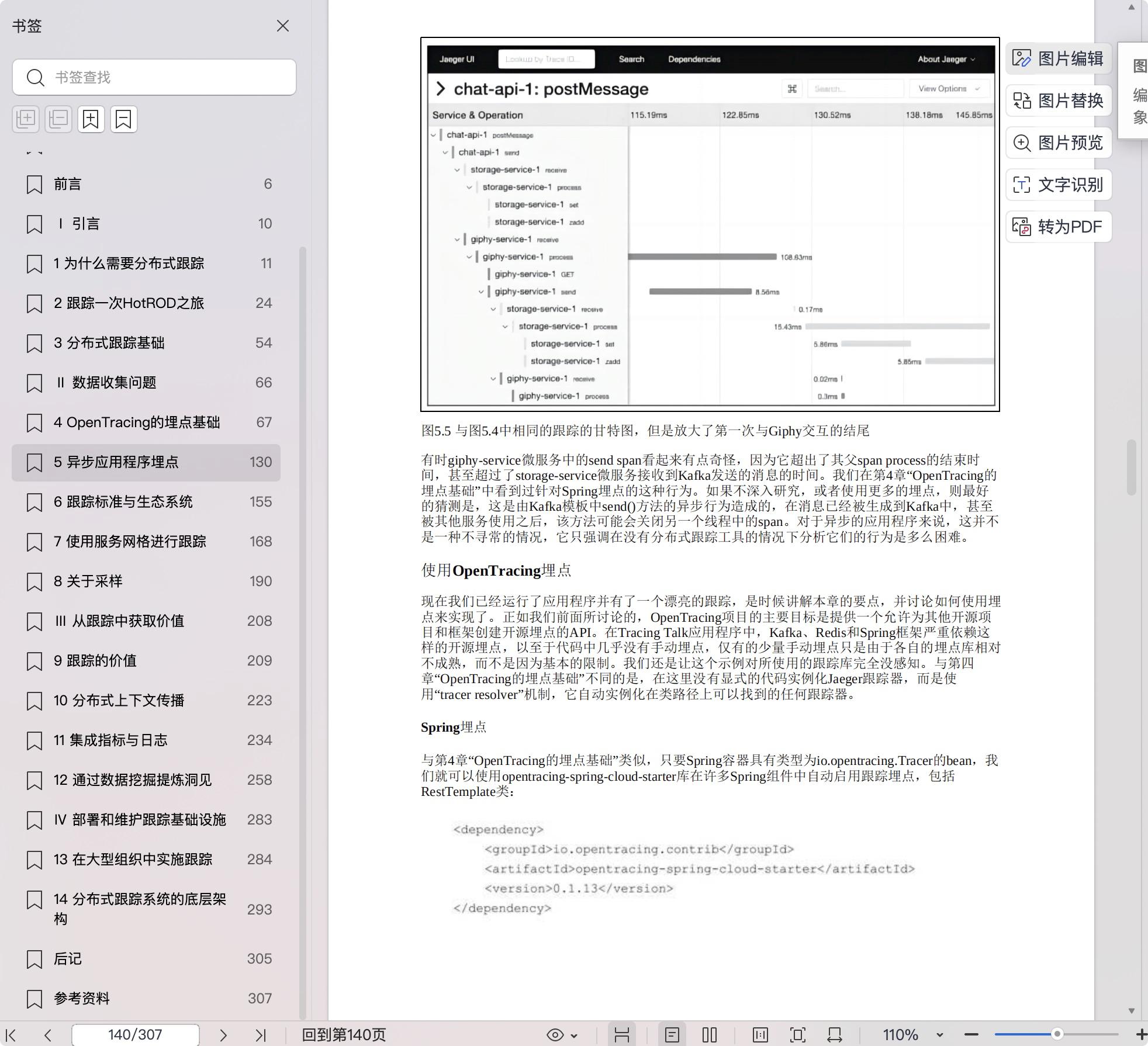Image resolution: width=1148 pixels, height=1046 pixels.
Task: Click the fit page width icon
Action: coord(835,1035)
